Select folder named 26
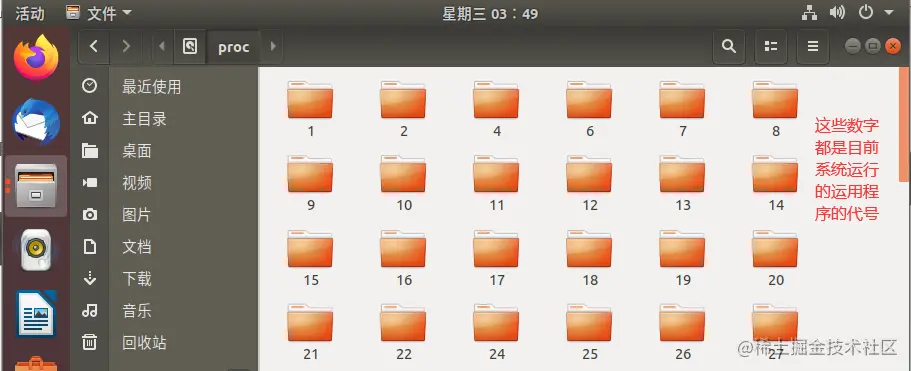Viewport: 911px width, 371px height. [x=682, y=332]
